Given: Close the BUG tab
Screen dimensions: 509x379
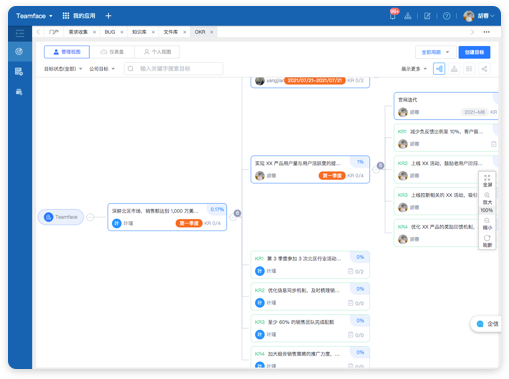Looking at the screenshot, I should pos(122,32).
